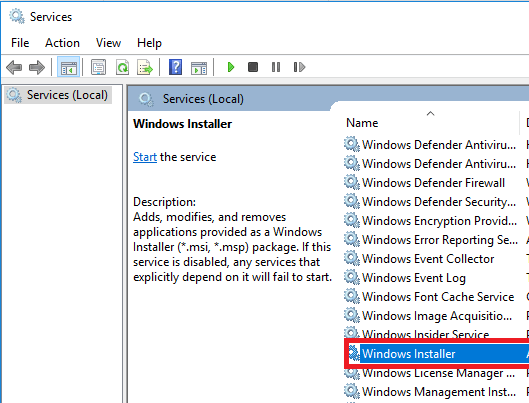Click the green Start Service button
Viewport: 529px width, 403px height.
click(231, 67)
